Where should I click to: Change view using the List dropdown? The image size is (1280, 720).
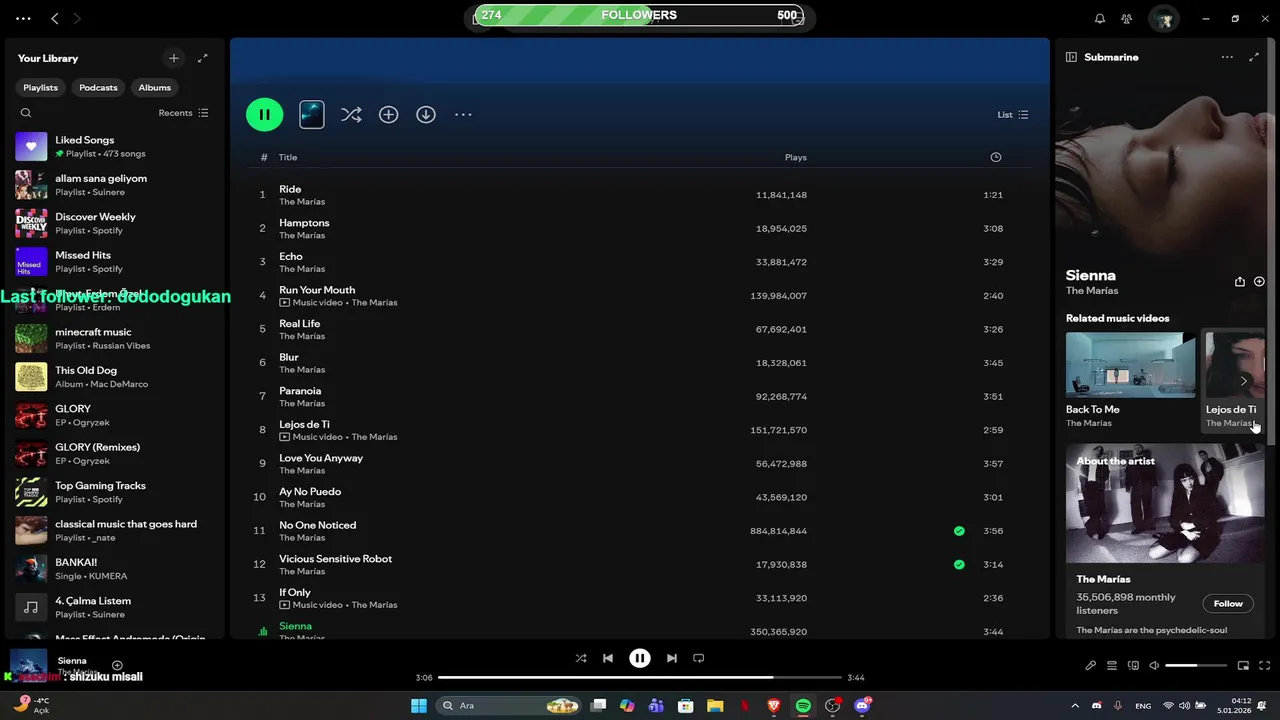click(x=1013, y=115)
